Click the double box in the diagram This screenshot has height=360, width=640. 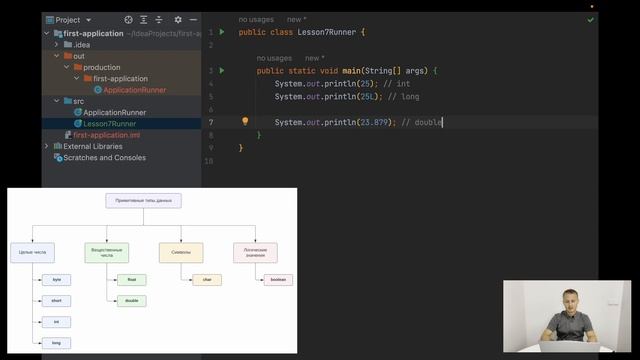click(x=131, y=301)
